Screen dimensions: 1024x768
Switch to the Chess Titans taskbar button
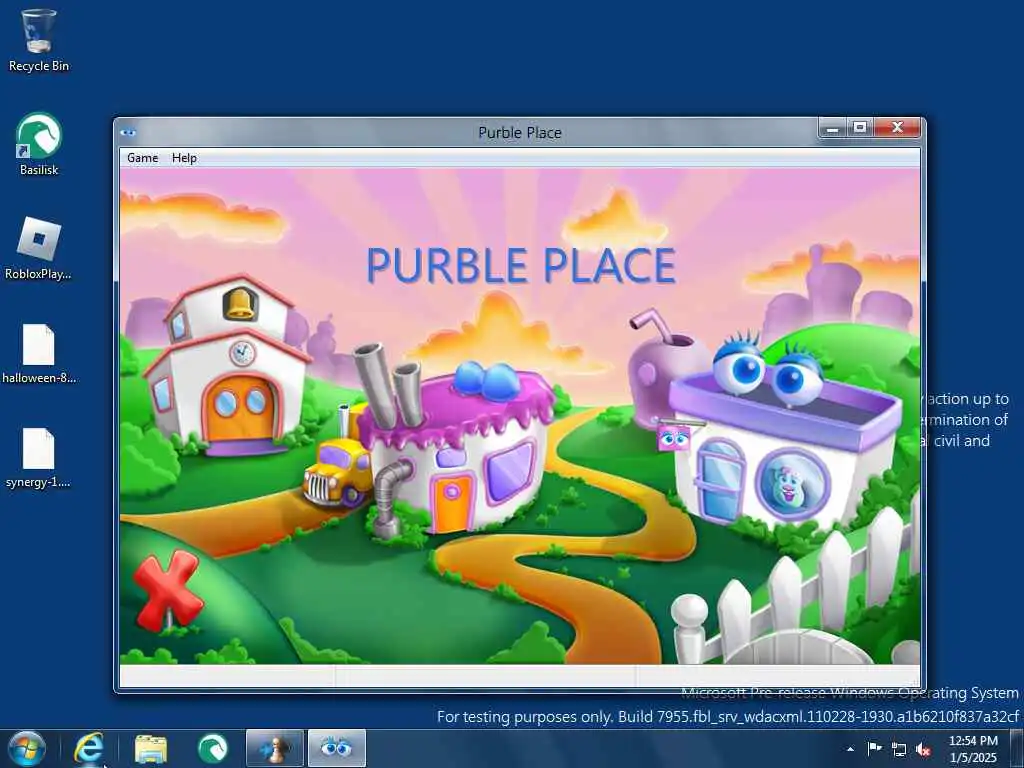(275, 748)
